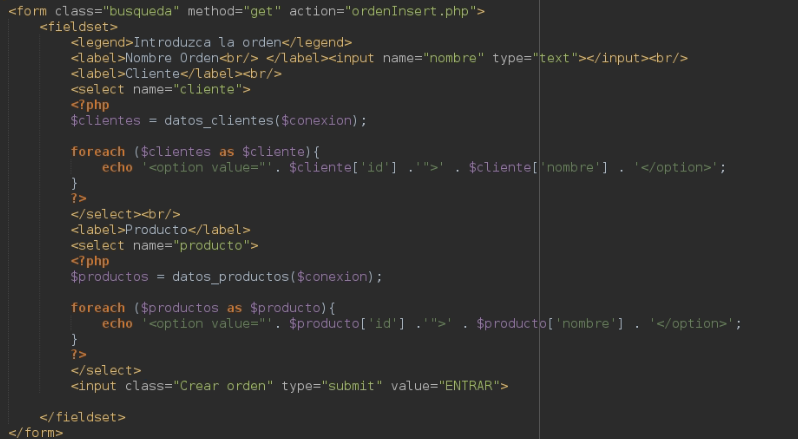798x439 pixels.
Task: Click the legend text "Introduzca la orden"
Action: (x=208, y=43)
